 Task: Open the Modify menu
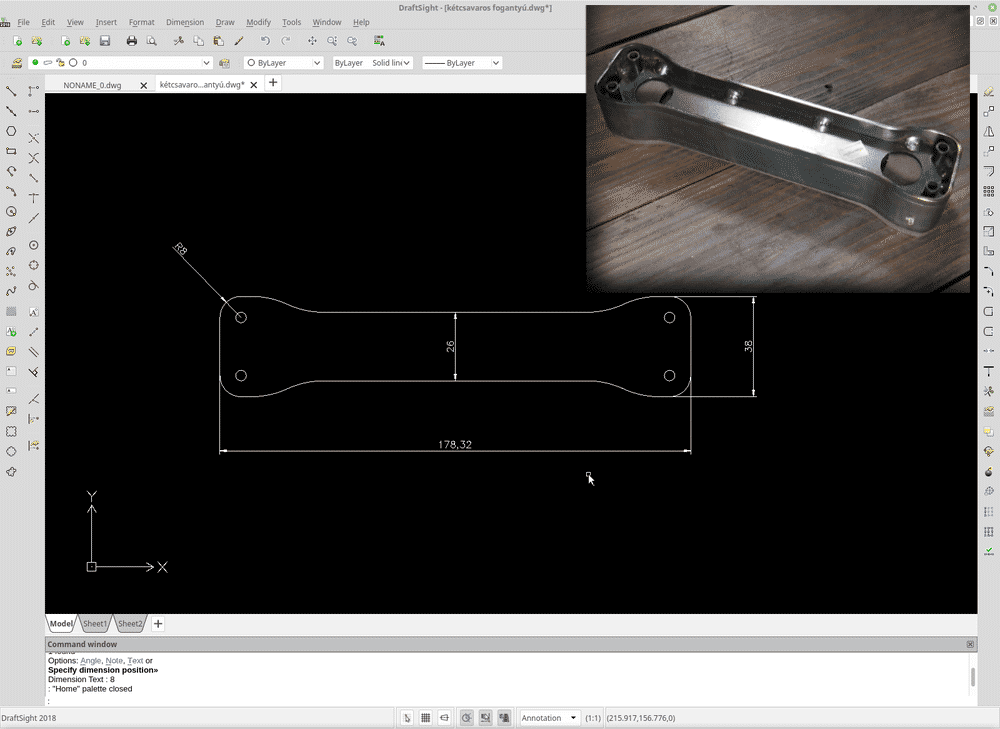(258, 22)
